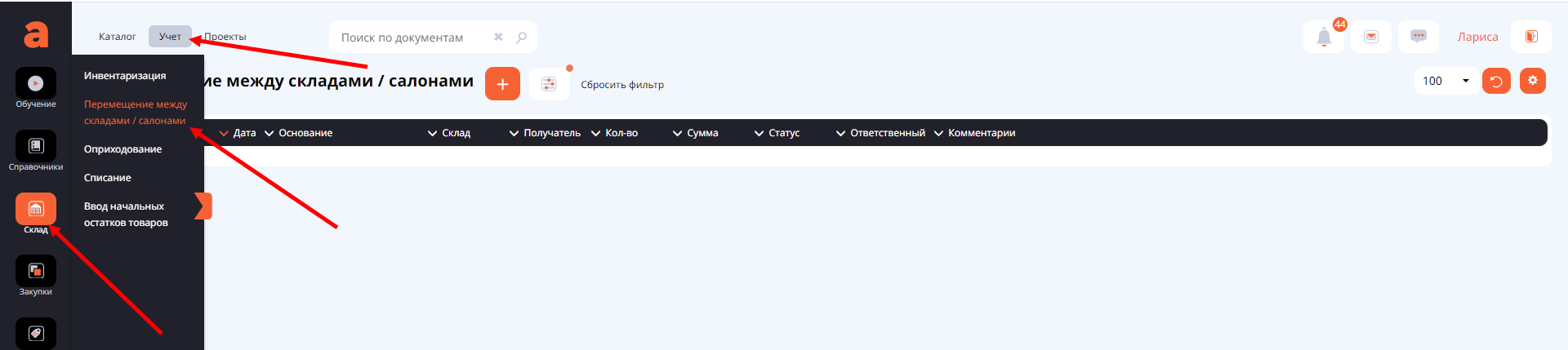Open the mail envelope icon

(1370, 37)
